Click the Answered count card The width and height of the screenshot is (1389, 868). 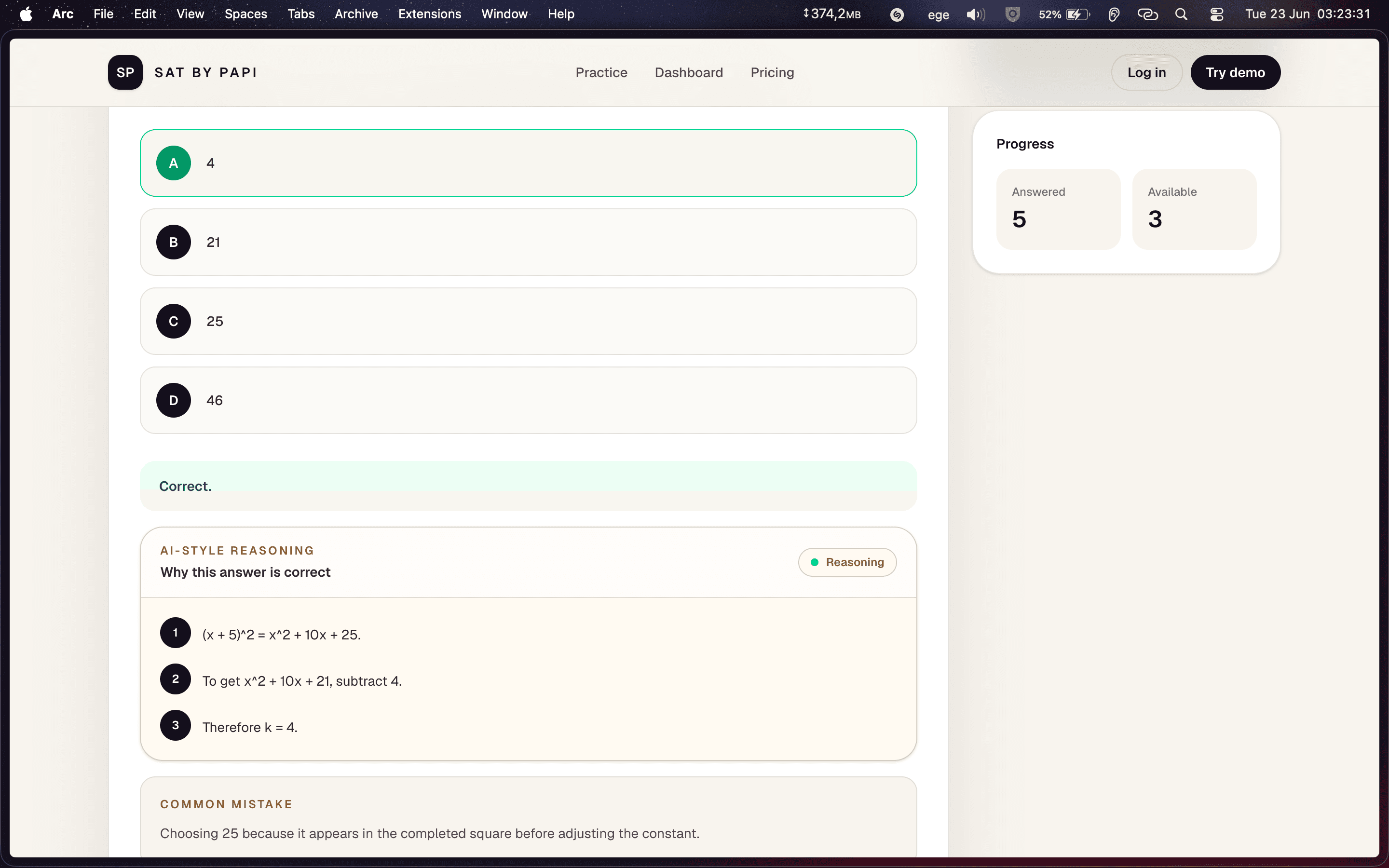point(1058,209)
